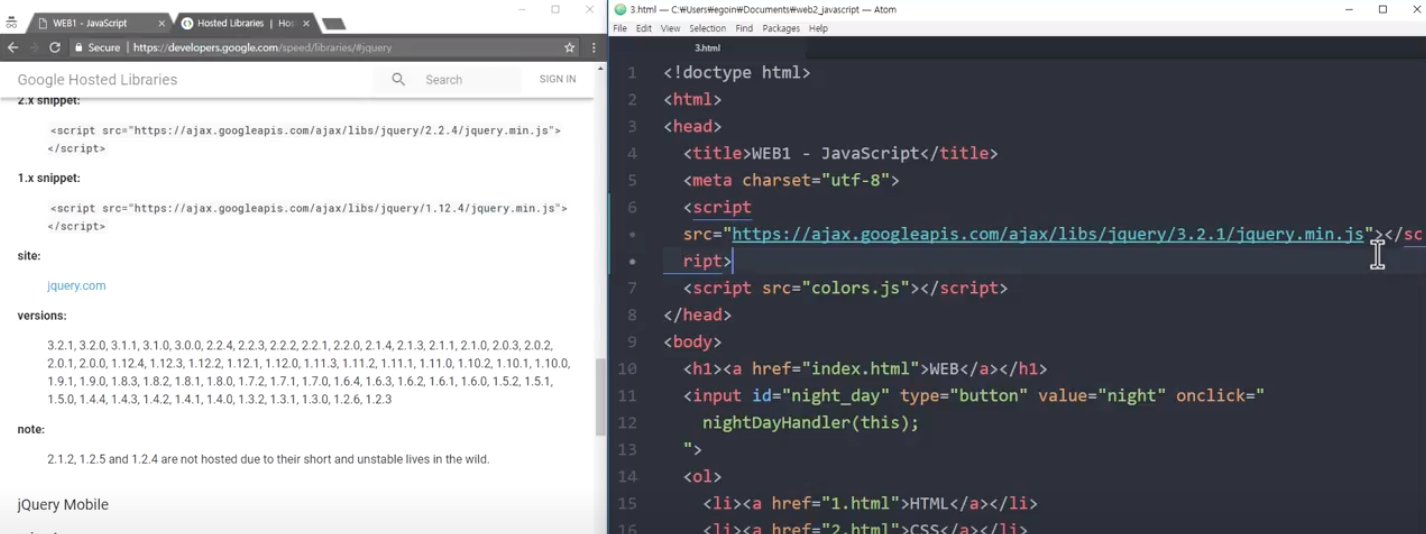Bookmark page with star icon
Image resolution: width=1426 pixels, height=534 pixels.
coord(570,47)
